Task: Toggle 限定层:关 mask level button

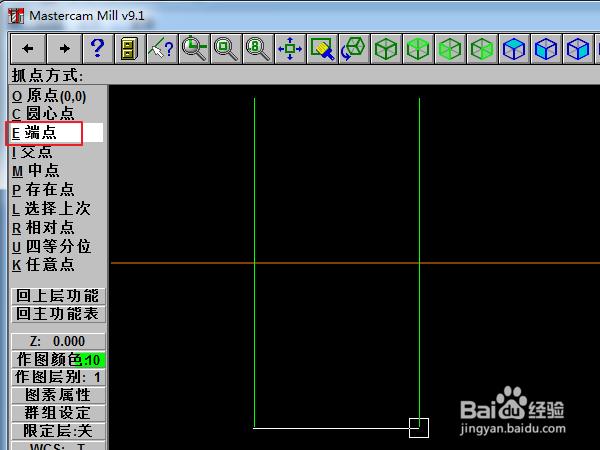Action: [x=58, y=431]
